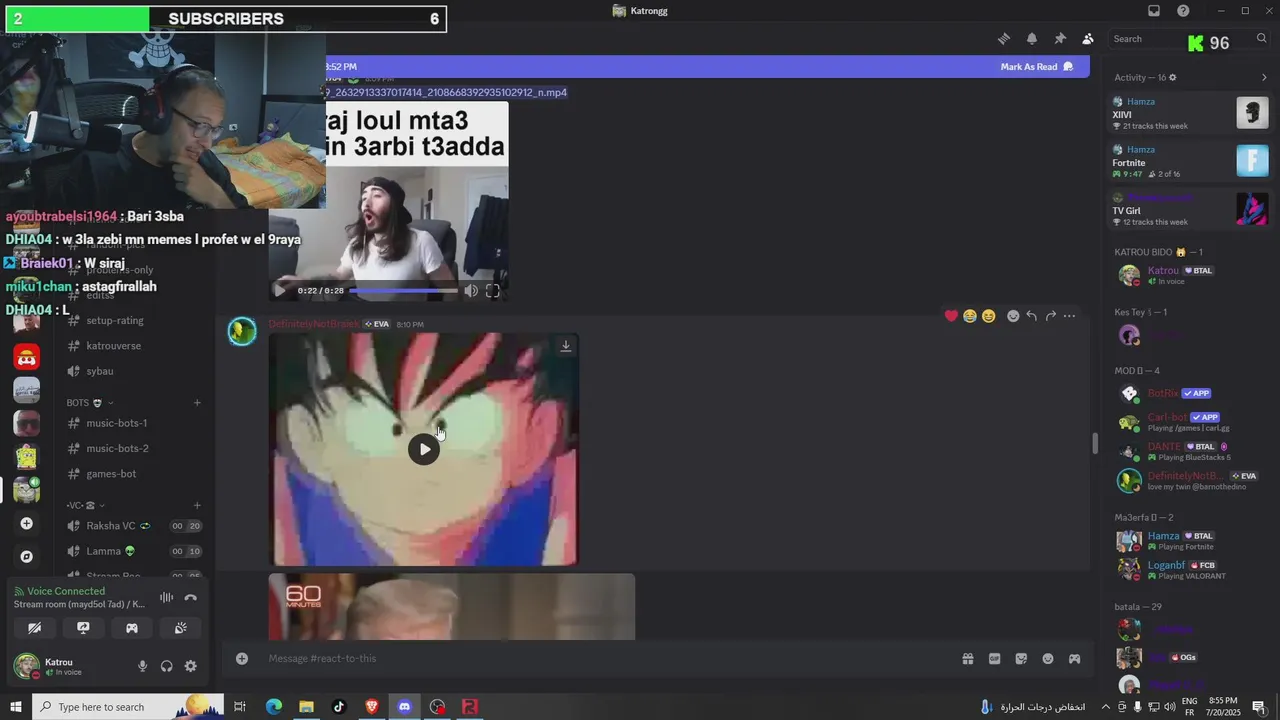Image resolution: width=1280 pixels, height=720 pixels.
Task: Show hidden system tray icons
Action: click(x=1106, y=707)
